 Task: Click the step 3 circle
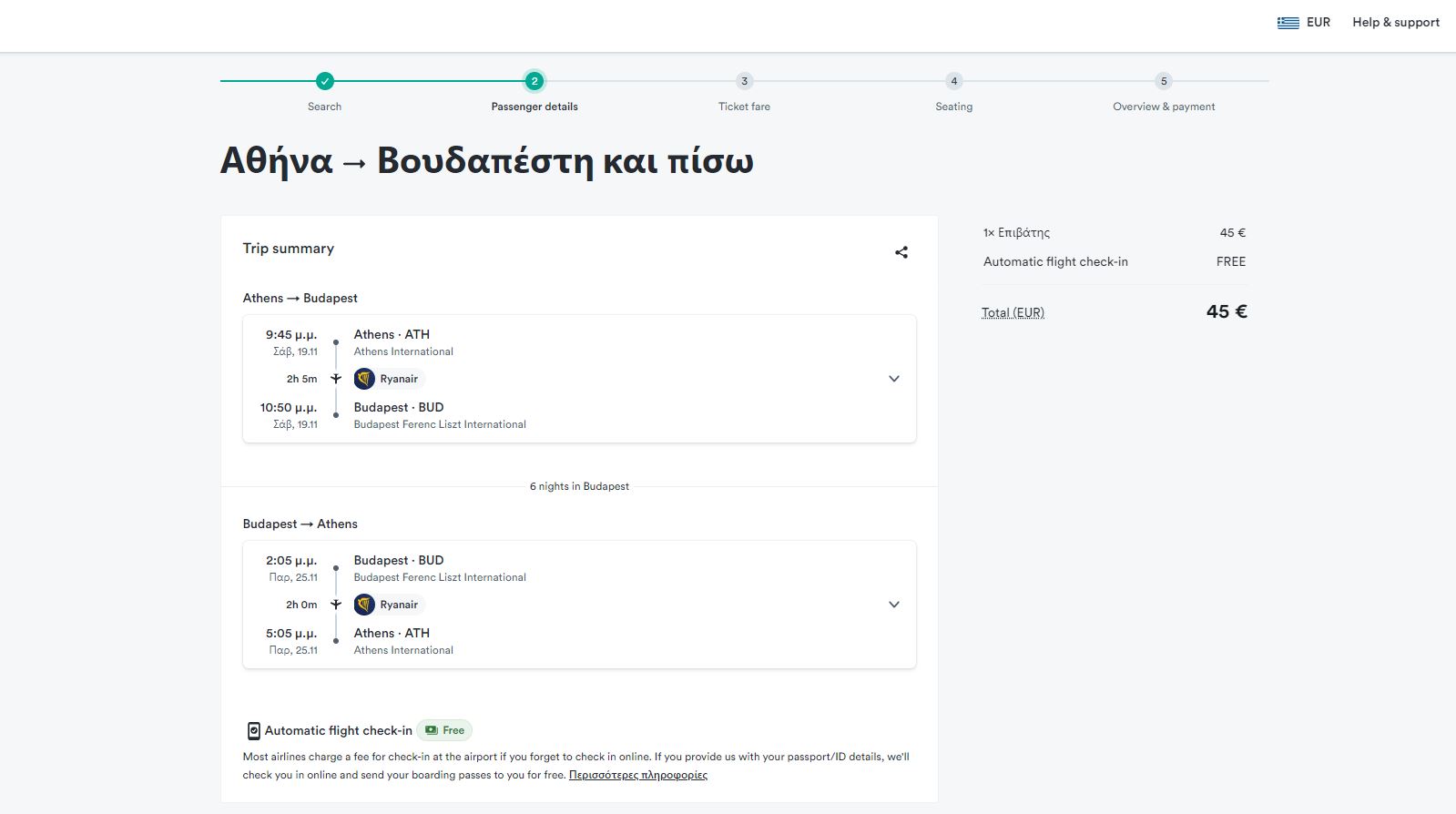coord(744,81)
